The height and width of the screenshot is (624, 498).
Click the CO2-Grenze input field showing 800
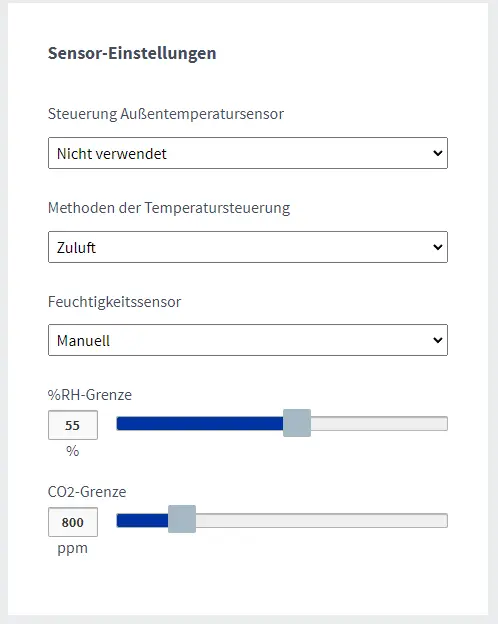click(x=73, y=522)
